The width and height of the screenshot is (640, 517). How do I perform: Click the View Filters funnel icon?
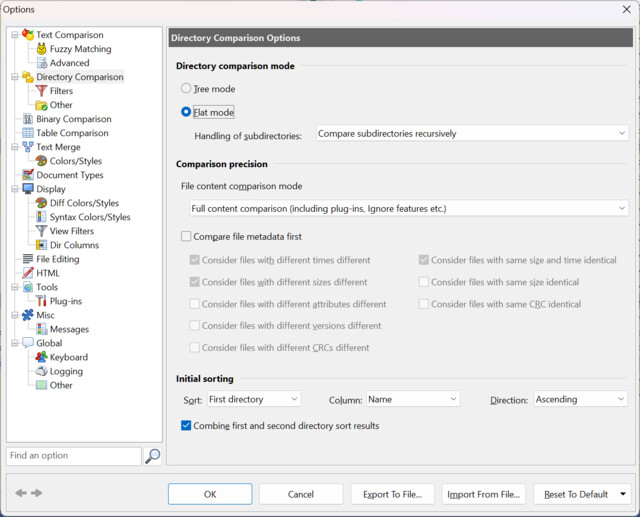[41, 231]
